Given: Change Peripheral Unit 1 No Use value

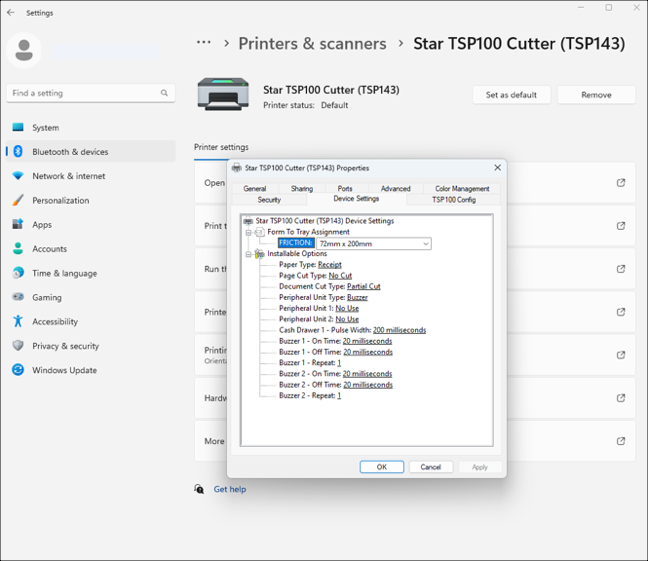Looking at the screenshot, I should [347, 308].
